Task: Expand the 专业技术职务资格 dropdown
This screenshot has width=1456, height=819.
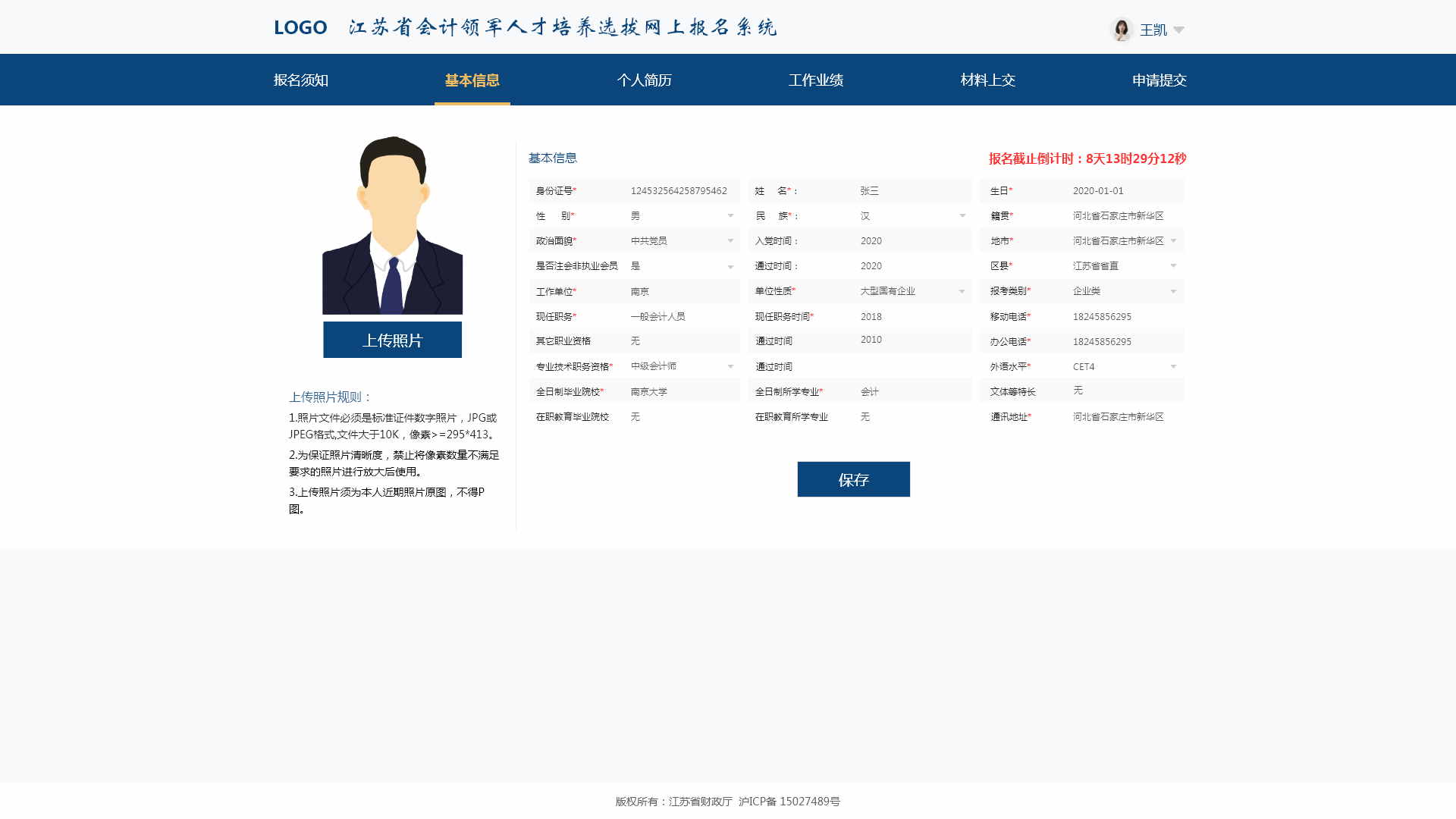Action: pos(730,367)
